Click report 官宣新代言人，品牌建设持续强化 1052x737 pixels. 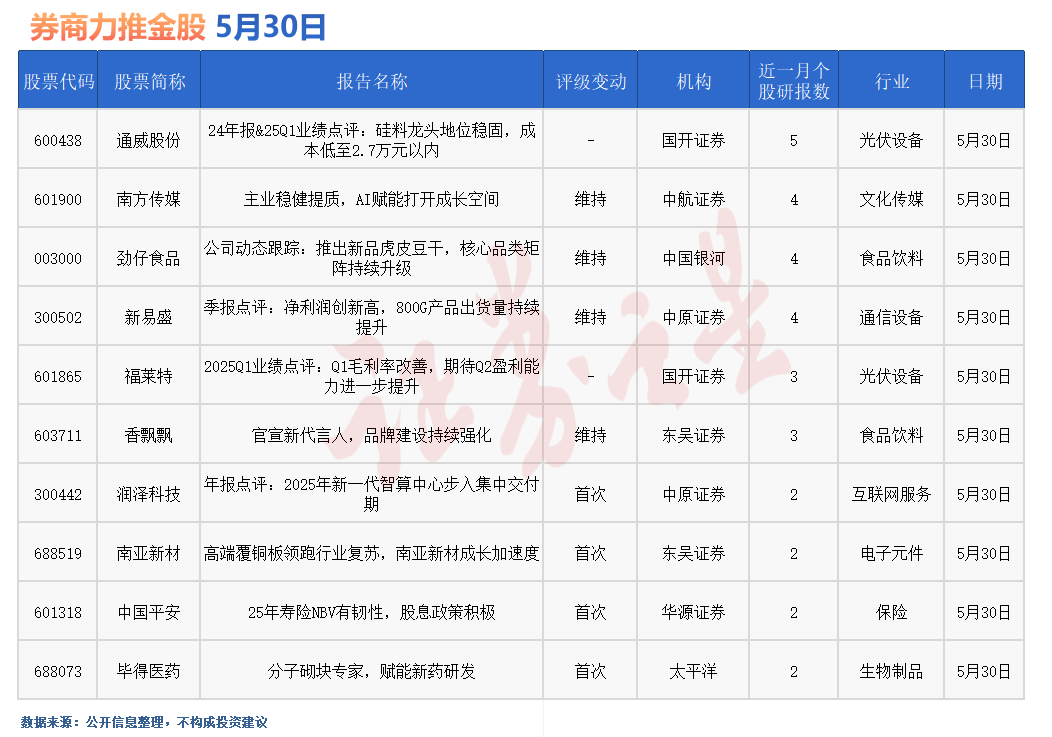372,436
